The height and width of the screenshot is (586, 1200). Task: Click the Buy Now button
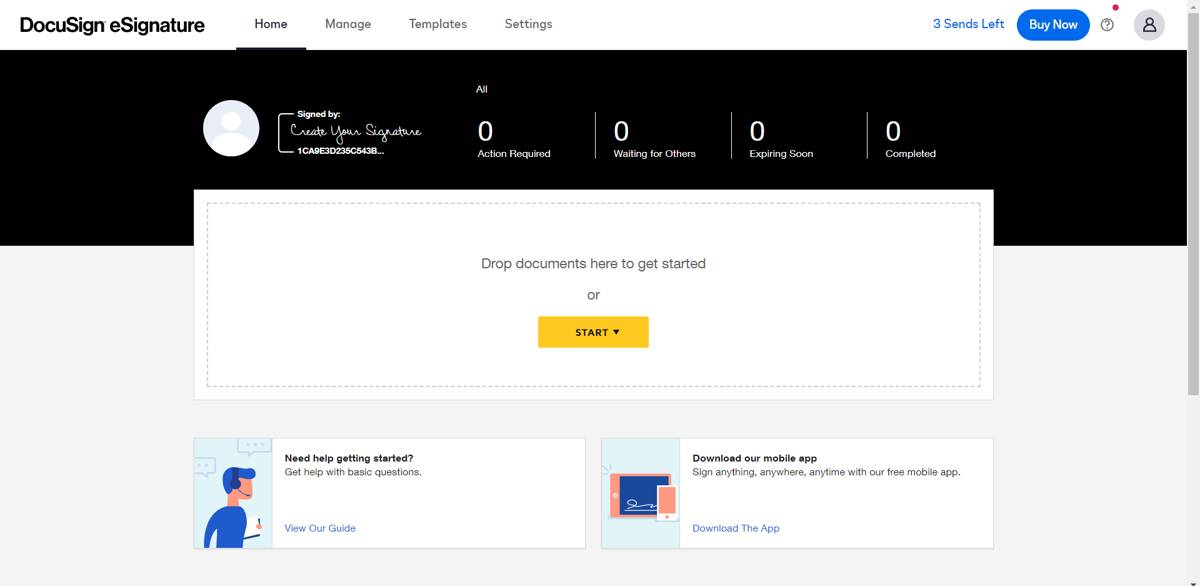[x=1053, y=24]
